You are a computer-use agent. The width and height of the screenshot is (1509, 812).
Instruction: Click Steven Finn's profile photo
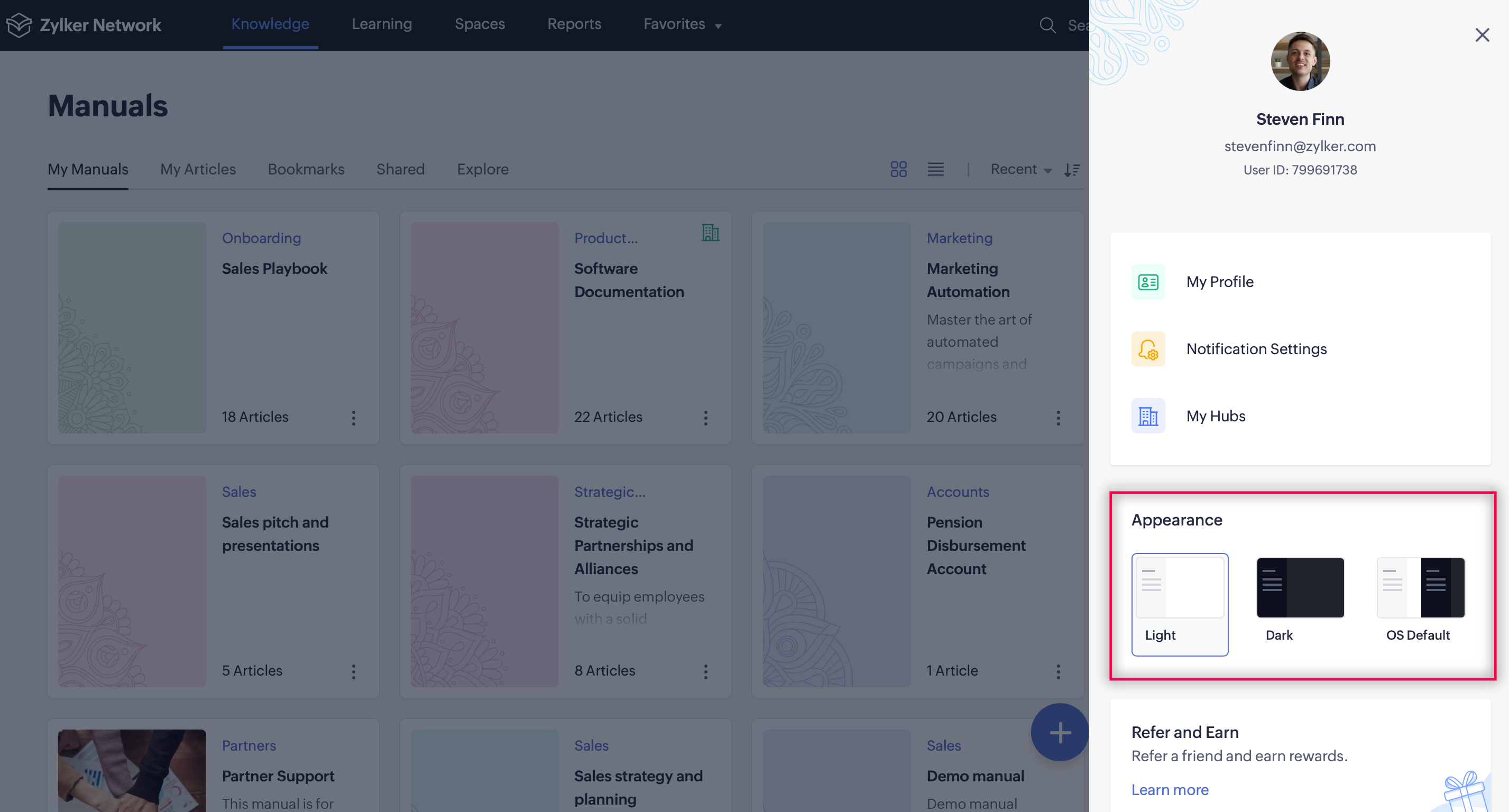(1300, 61)
